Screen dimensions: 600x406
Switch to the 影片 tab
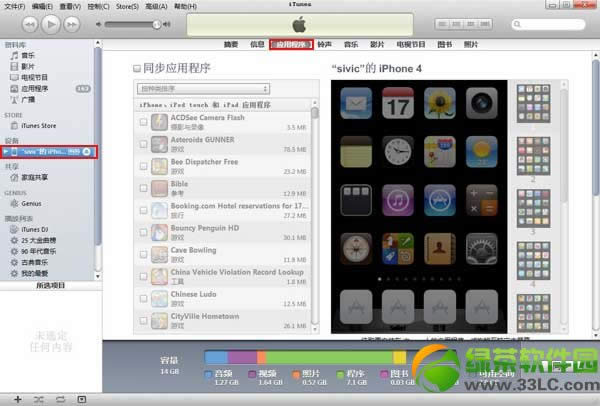pyautogui.click(x=377, y=44)
